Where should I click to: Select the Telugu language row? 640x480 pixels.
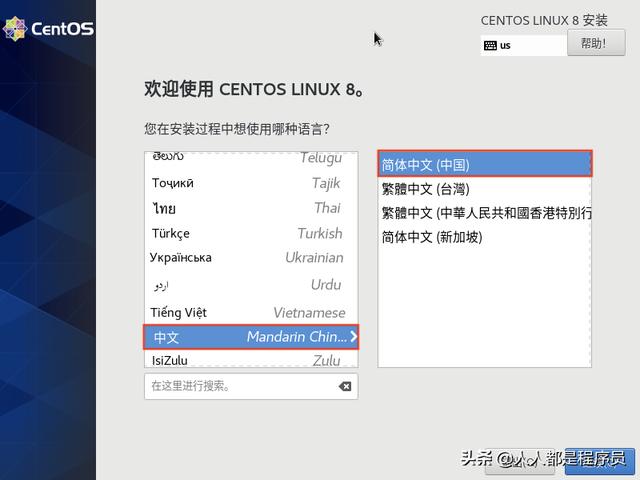[x=251, y=158]
